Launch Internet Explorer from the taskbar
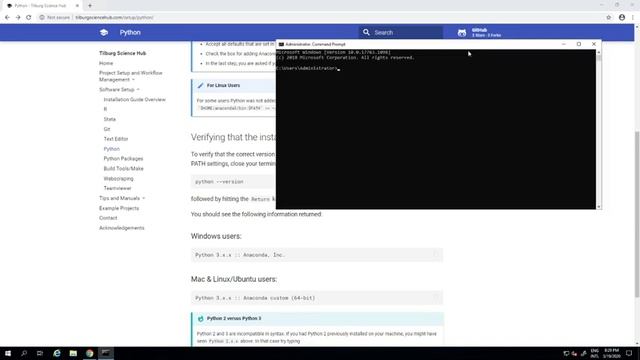This screenshot has width=640, height=360. (57, 353)
